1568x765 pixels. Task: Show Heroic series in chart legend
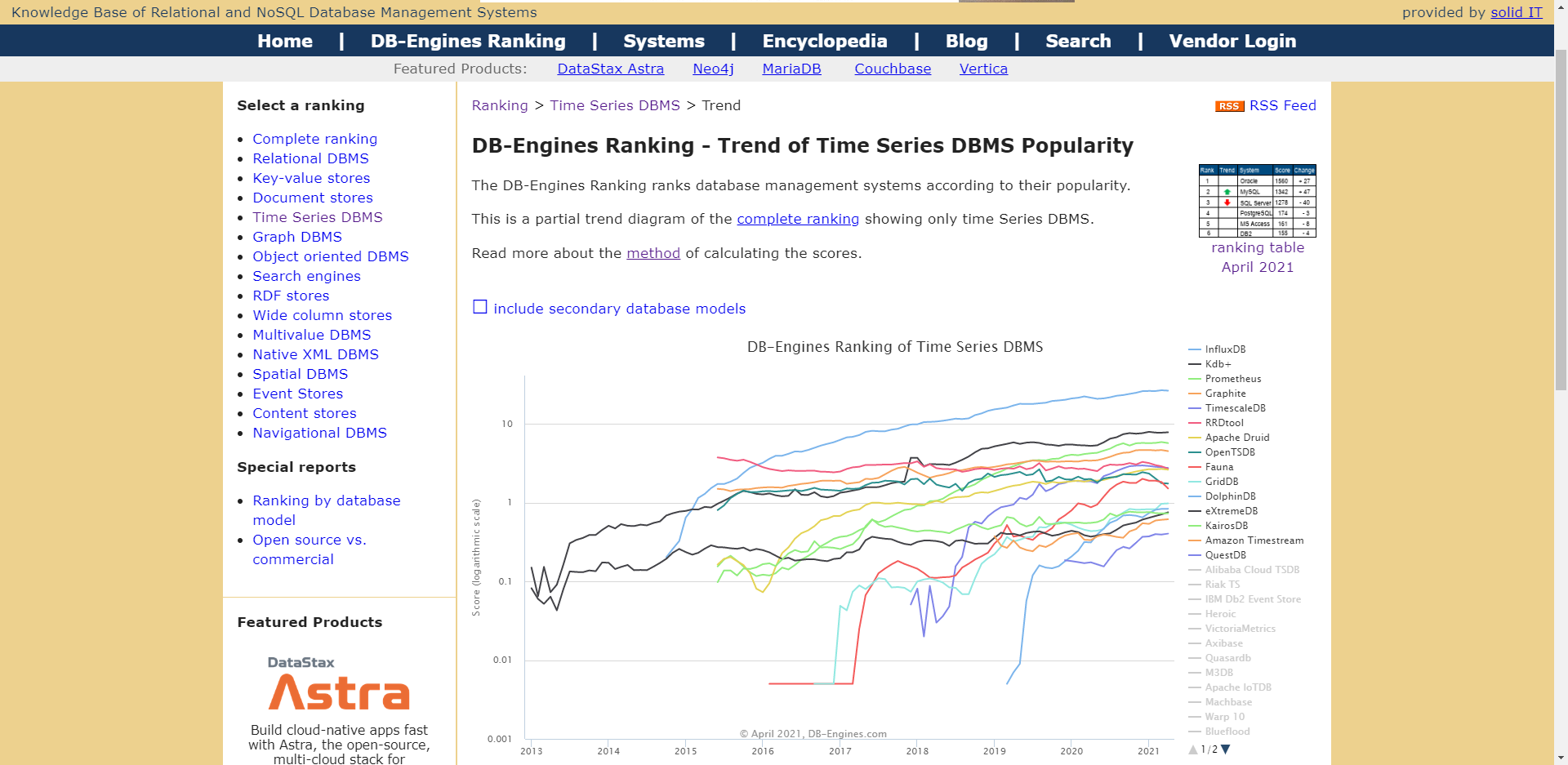1213,614
